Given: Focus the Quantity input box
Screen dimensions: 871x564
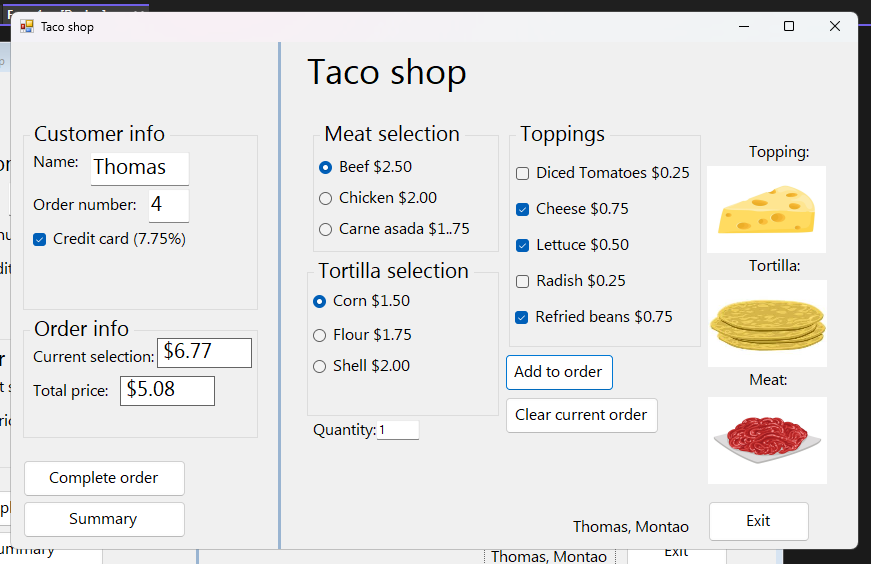Looking at the screenshot, I should [x=397, y=430].
